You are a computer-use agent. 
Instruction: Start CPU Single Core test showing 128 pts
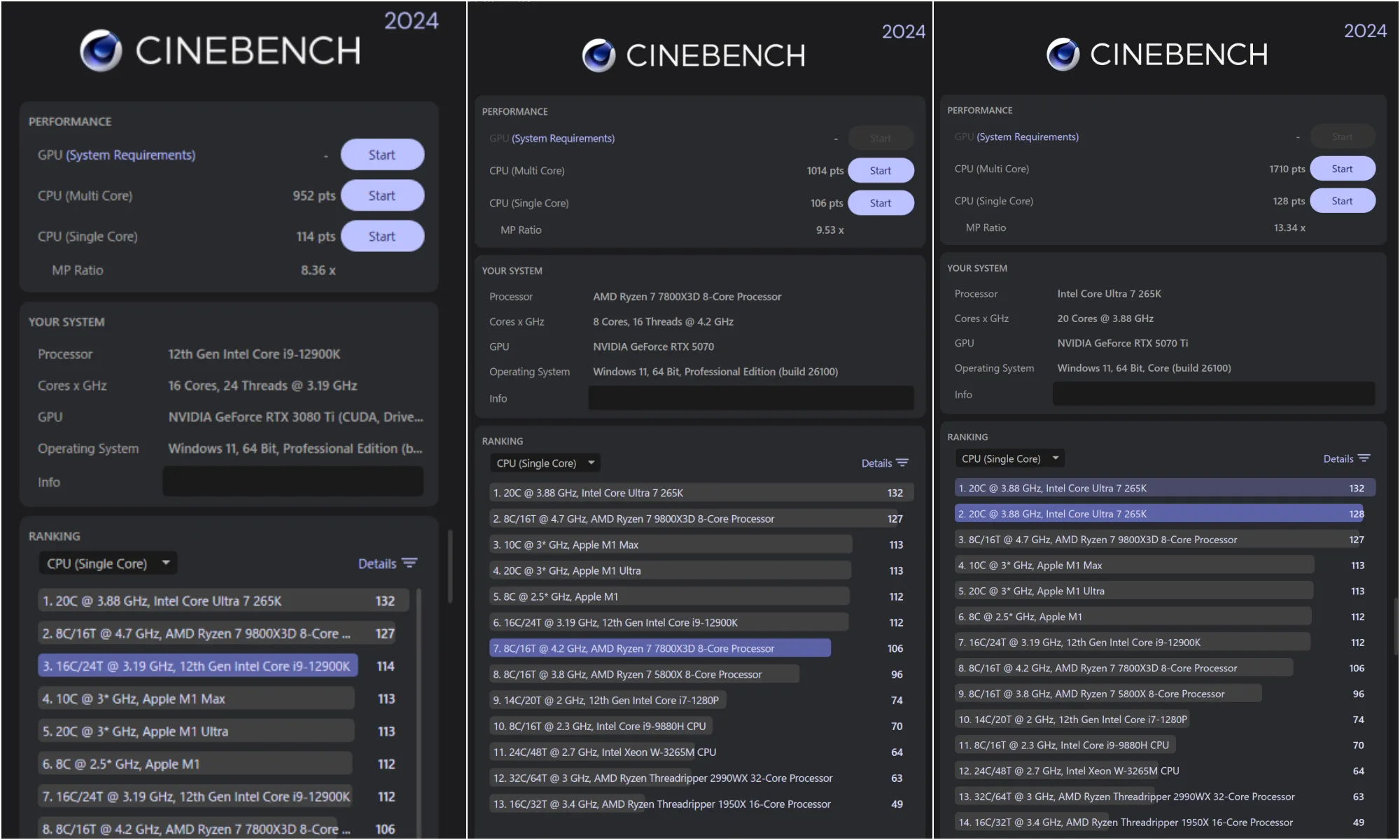(x=1343, y=201)
